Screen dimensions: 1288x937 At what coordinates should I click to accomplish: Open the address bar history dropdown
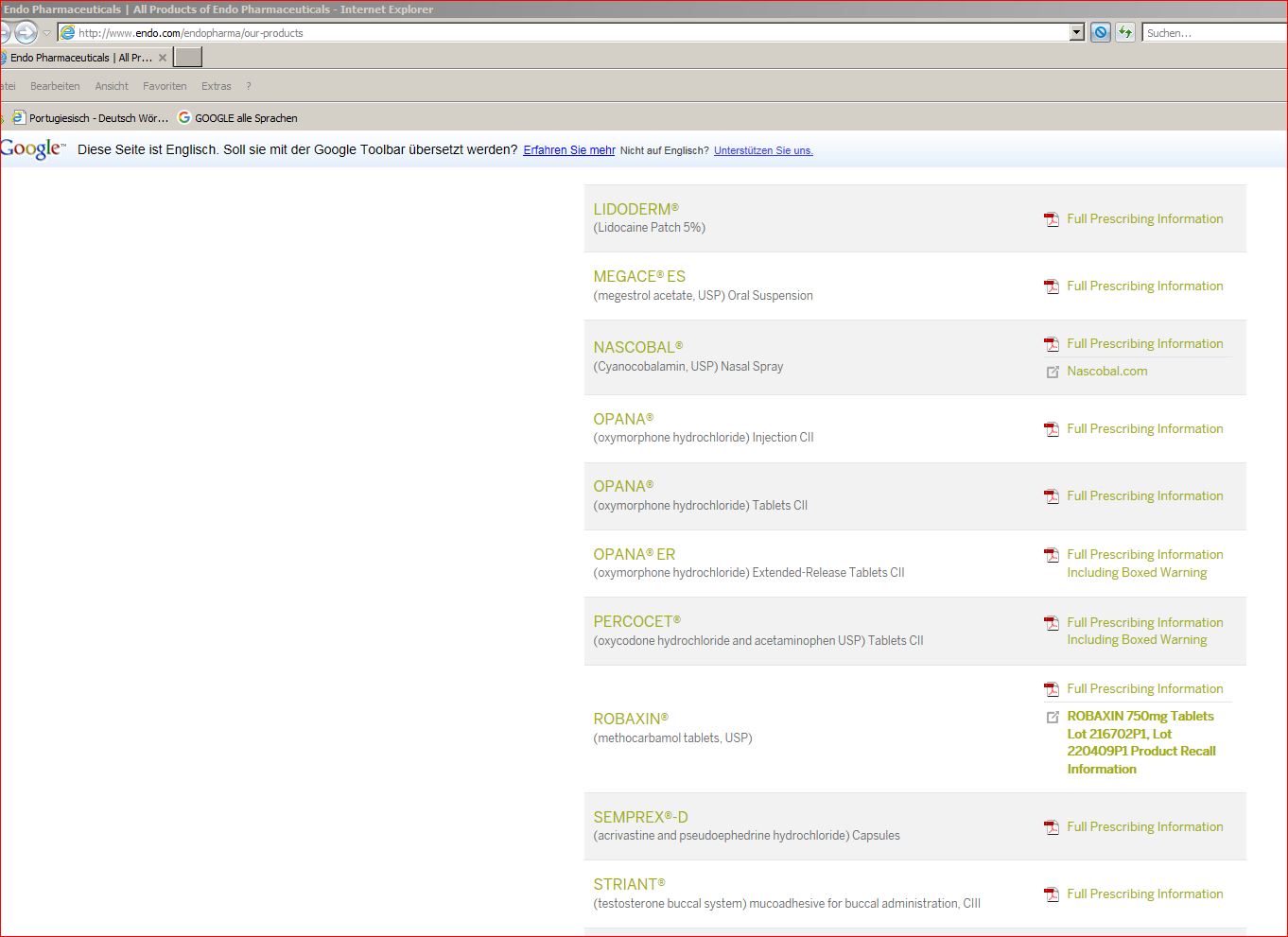[x=1076, y=32]
